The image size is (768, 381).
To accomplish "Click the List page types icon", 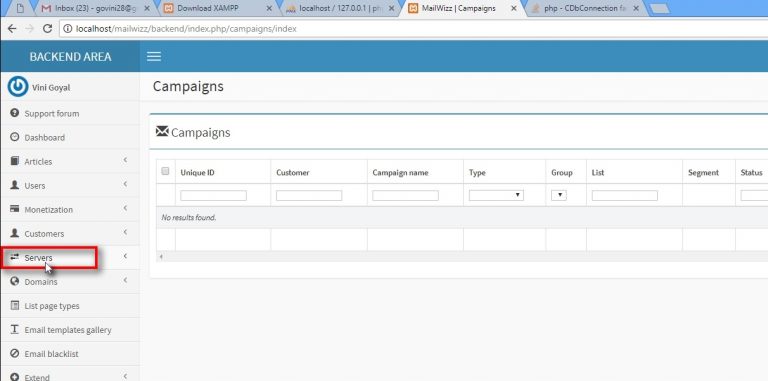I will (x=15, y=306).
